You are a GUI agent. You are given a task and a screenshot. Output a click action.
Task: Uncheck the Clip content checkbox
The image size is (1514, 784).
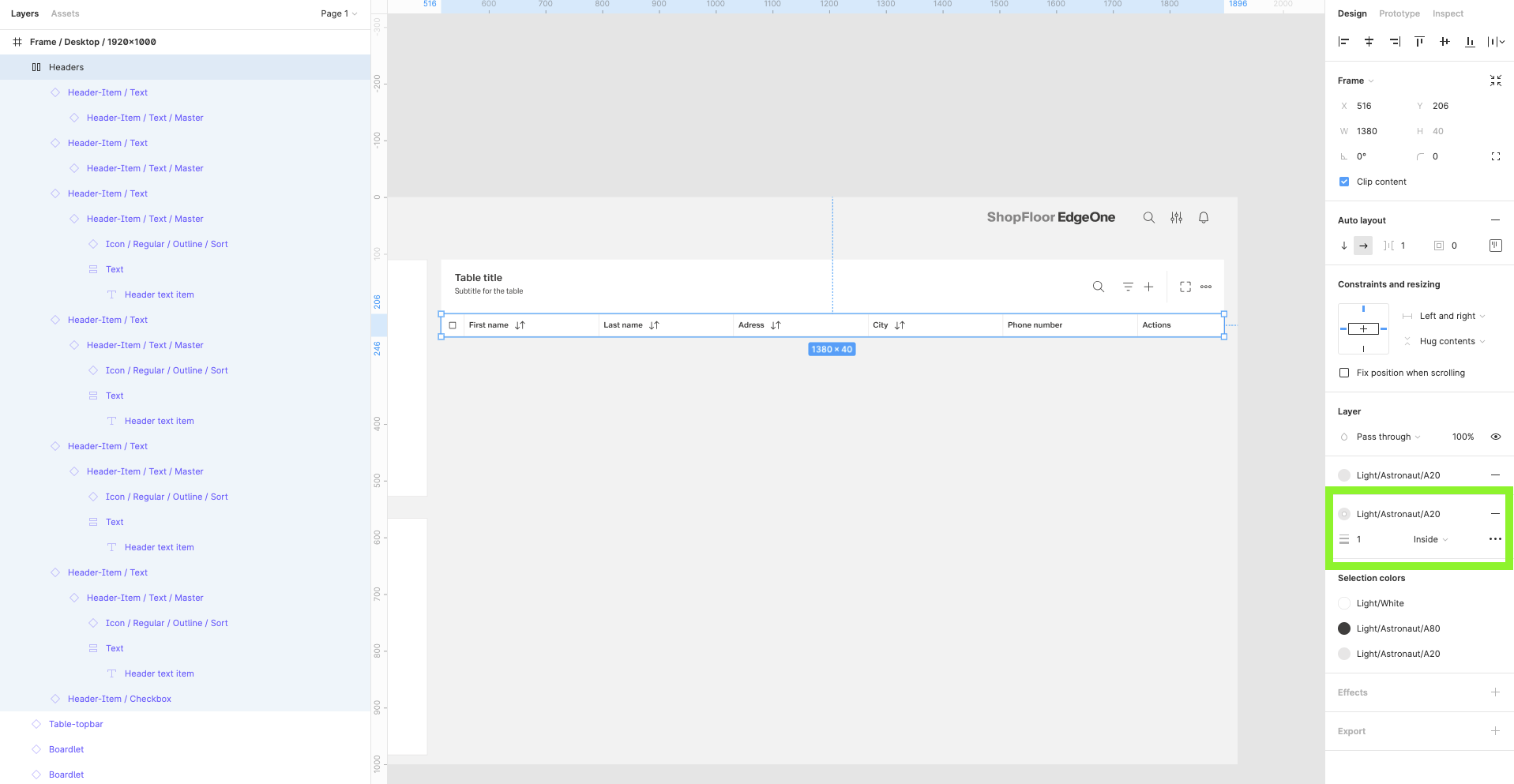click(x=1344, y=182)
